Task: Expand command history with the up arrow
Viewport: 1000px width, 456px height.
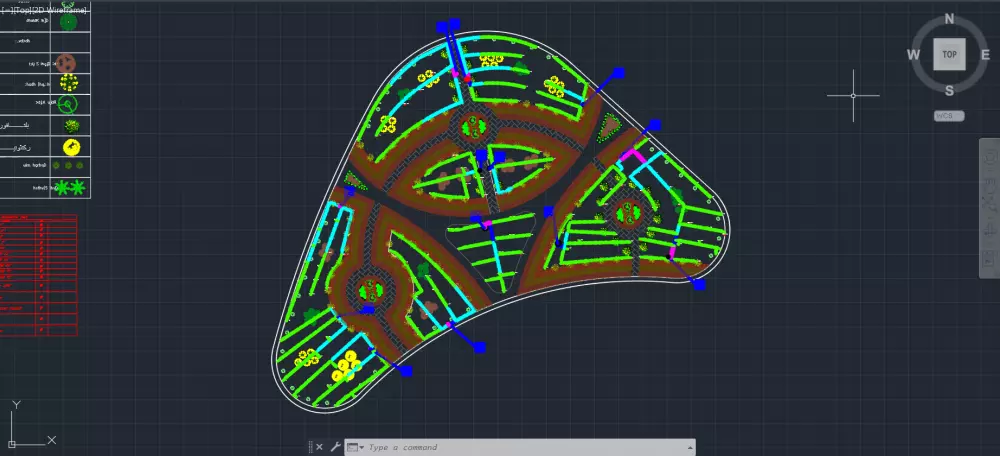Action: (x=689, y=448)
